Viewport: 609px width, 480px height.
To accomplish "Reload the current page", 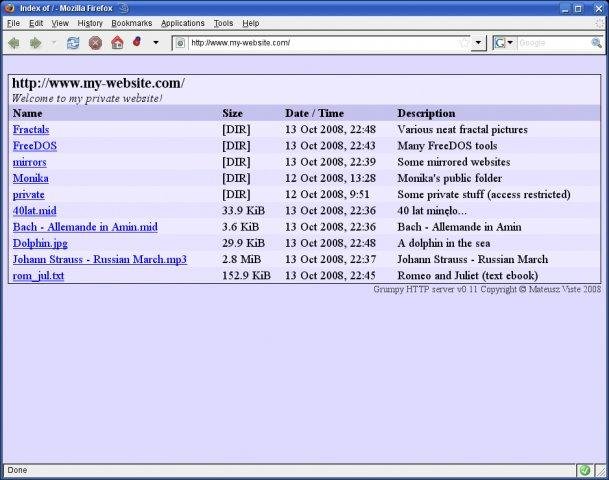I will coord(73,43).
